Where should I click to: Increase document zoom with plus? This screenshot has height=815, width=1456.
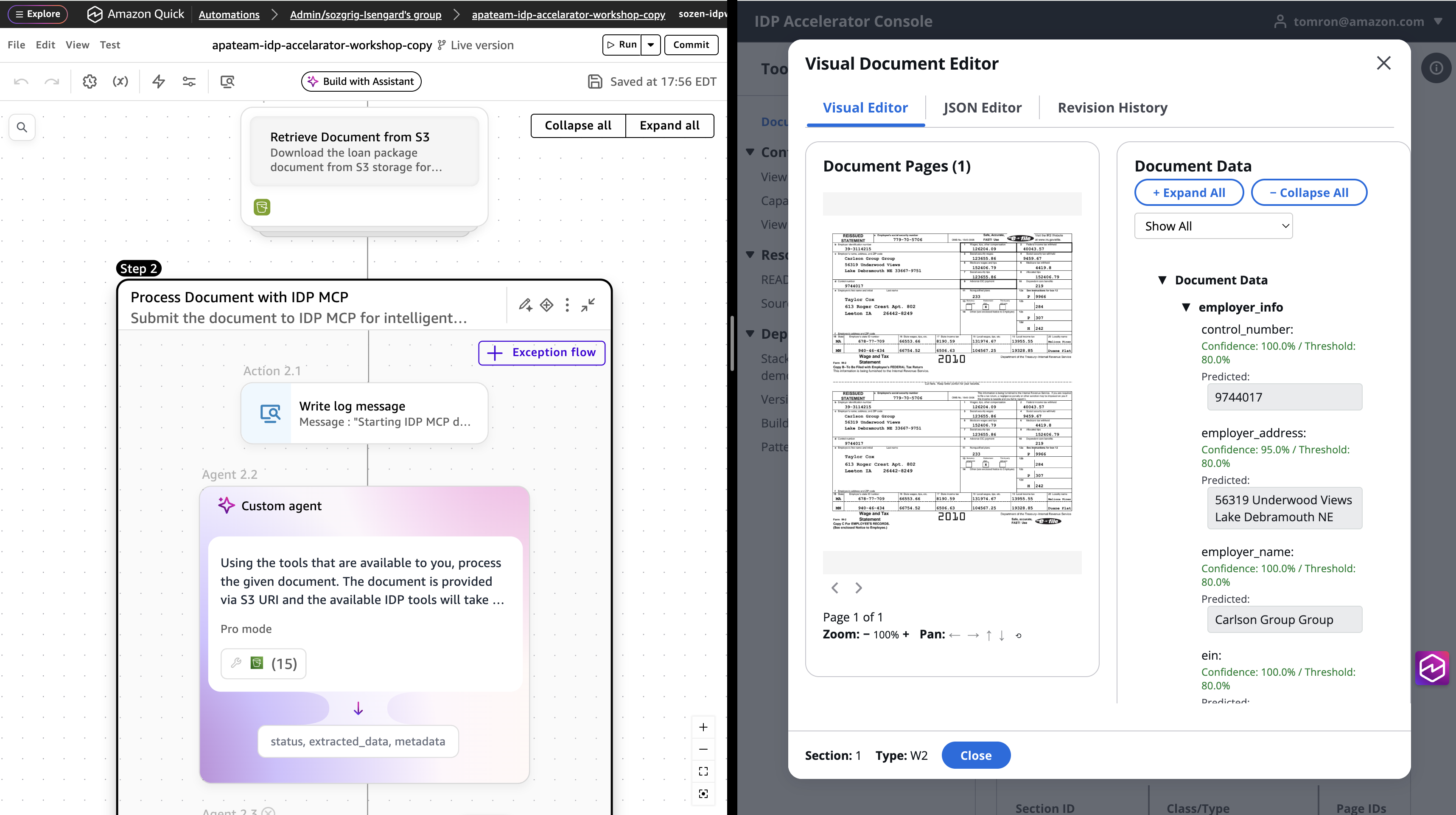(x=906, y=635)
